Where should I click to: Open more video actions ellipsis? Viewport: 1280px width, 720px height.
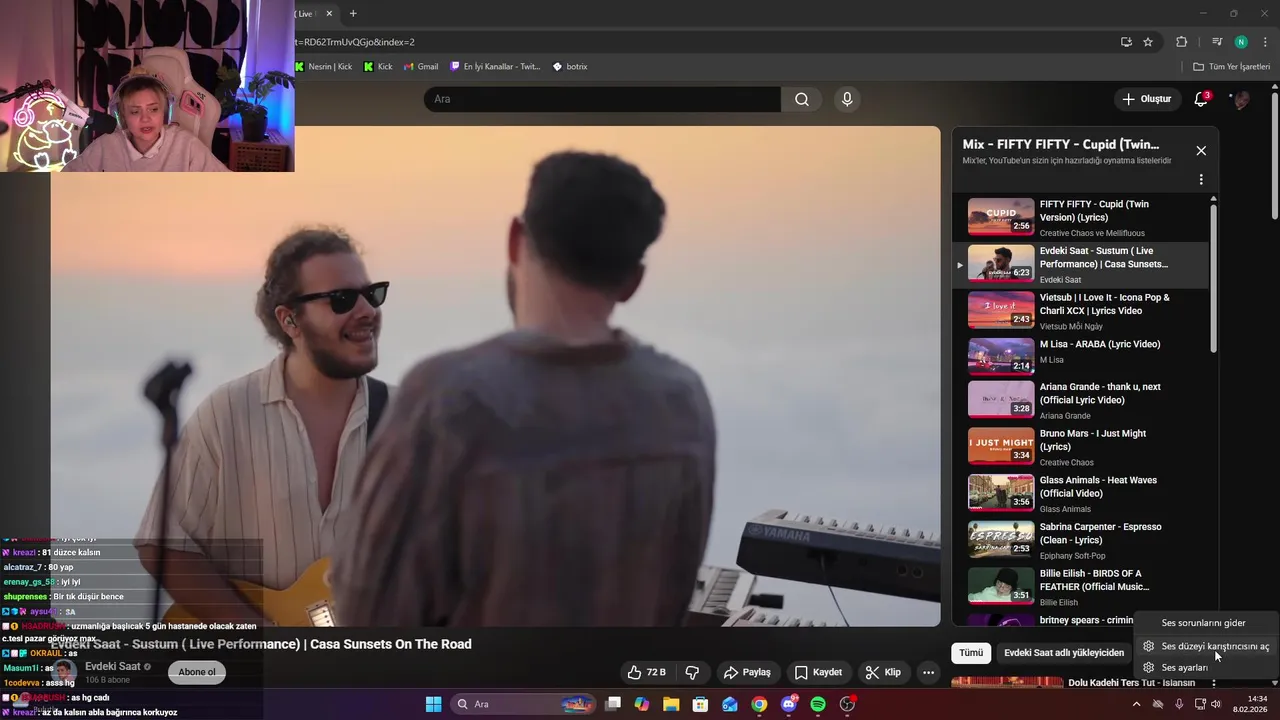pos(928,672)
